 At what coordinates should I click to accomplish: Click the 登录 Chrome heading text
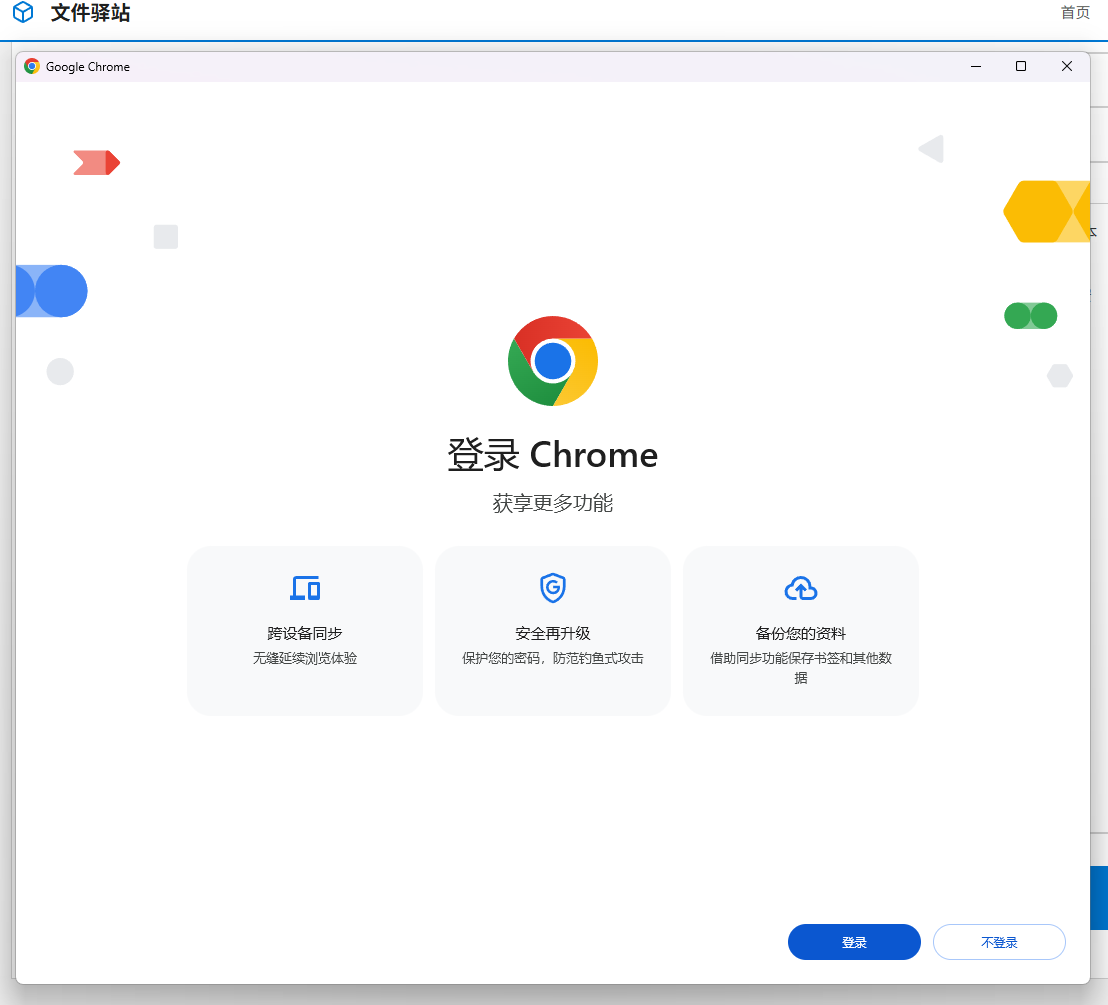point(553,455)
